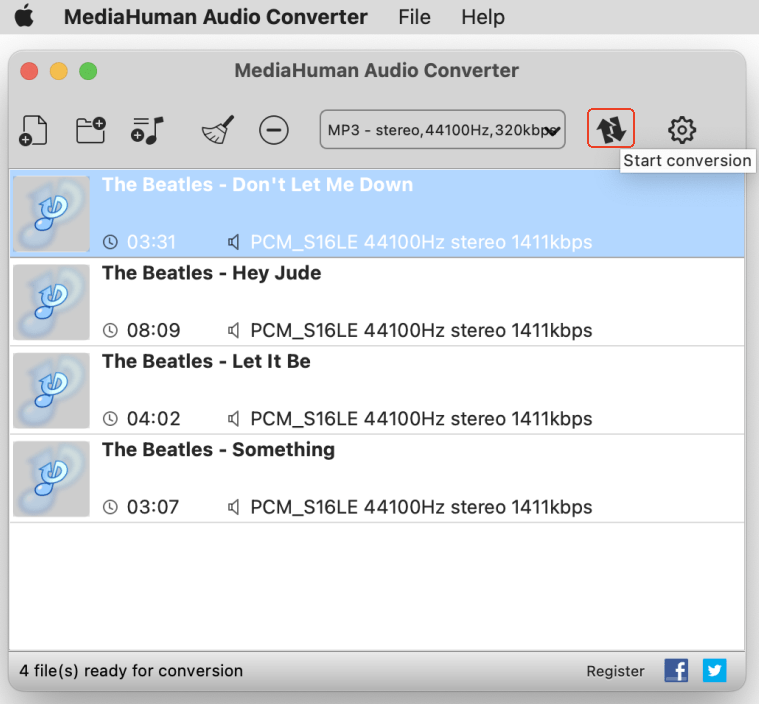Open the Facebook icon in status bar
This screenshot has width=759, height=704.
(x=676, y=671)
